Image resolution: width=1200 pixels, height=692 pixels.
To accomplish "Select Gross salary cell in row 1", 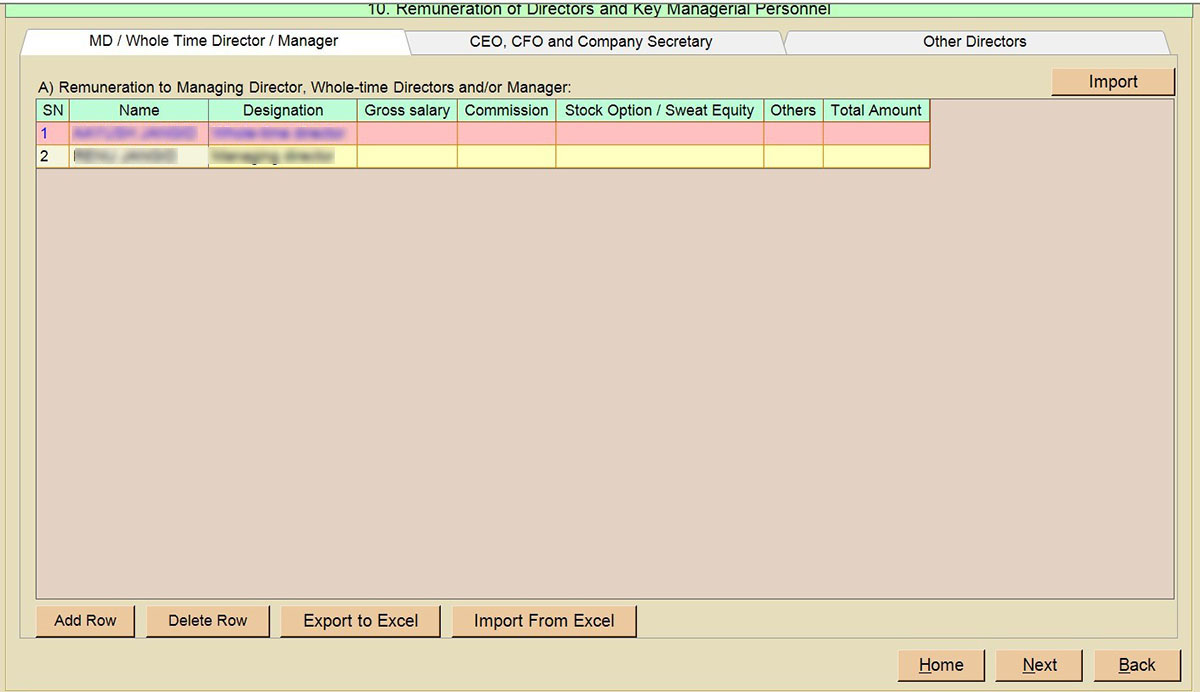I will [x=407, y=133].
